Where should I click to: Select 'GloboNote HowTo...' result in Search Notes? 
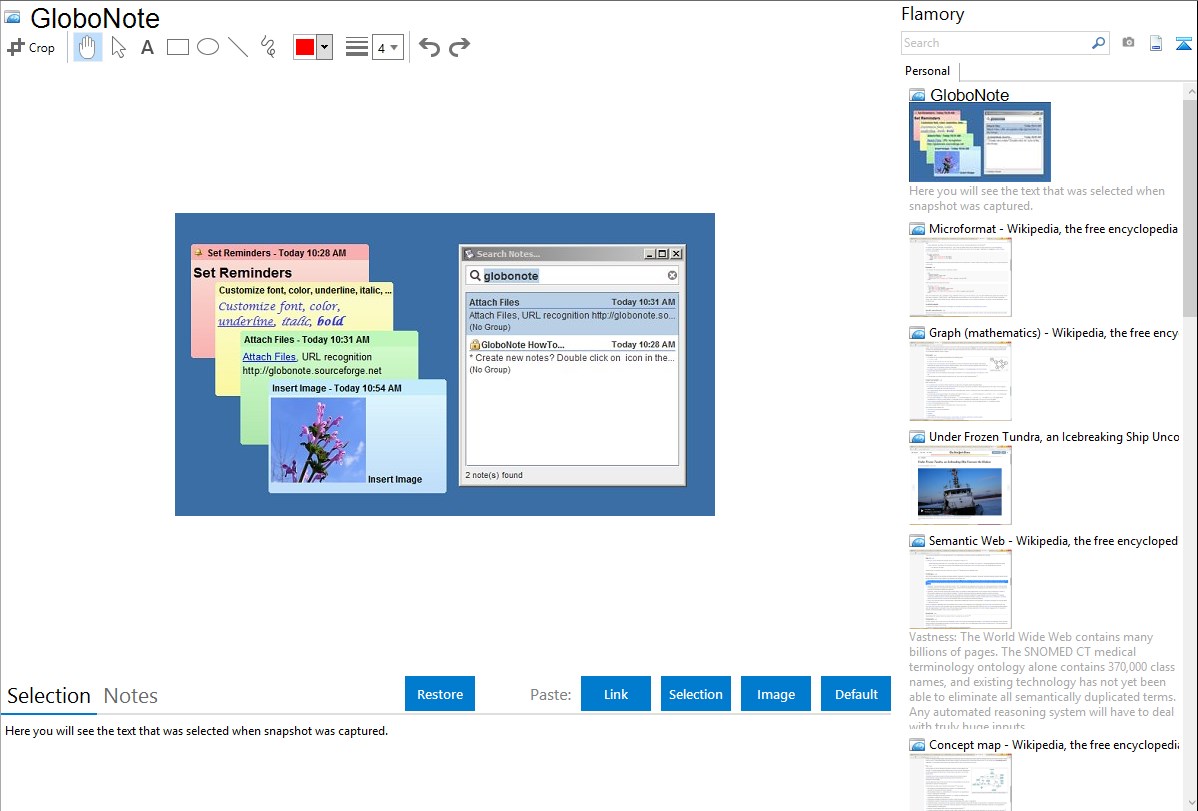click(x=571, y=357)
